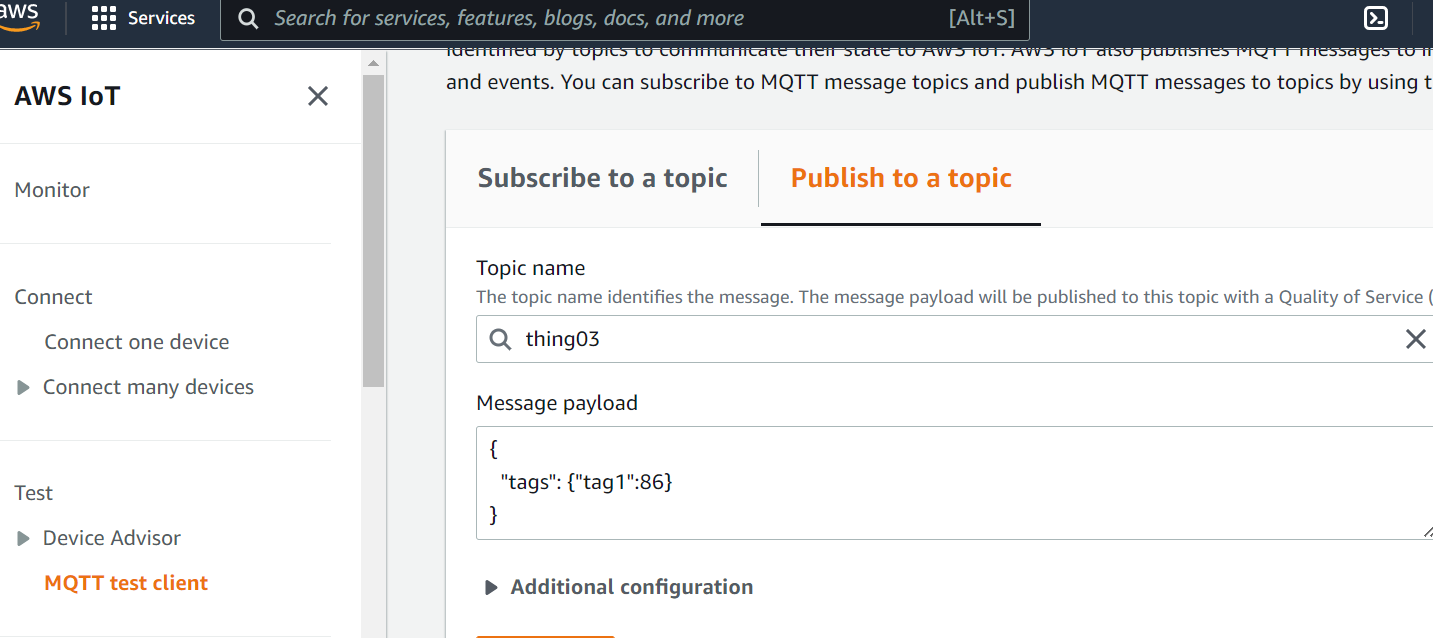The image size is (1433, 638).
Task: Expand Additional configuration section
Action: (x=618, y=587)
